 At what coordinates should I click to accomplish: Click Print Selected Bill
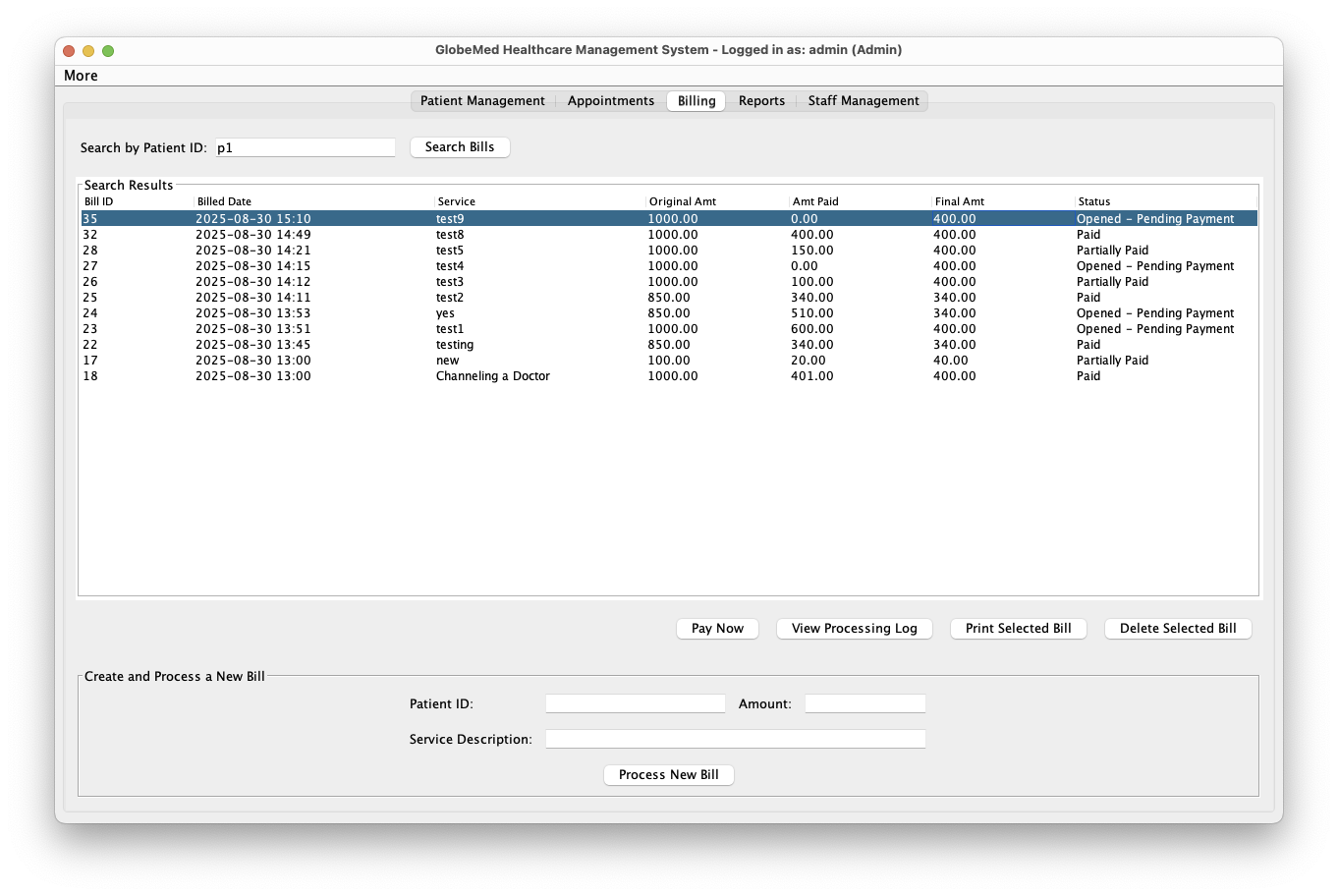1018,629
